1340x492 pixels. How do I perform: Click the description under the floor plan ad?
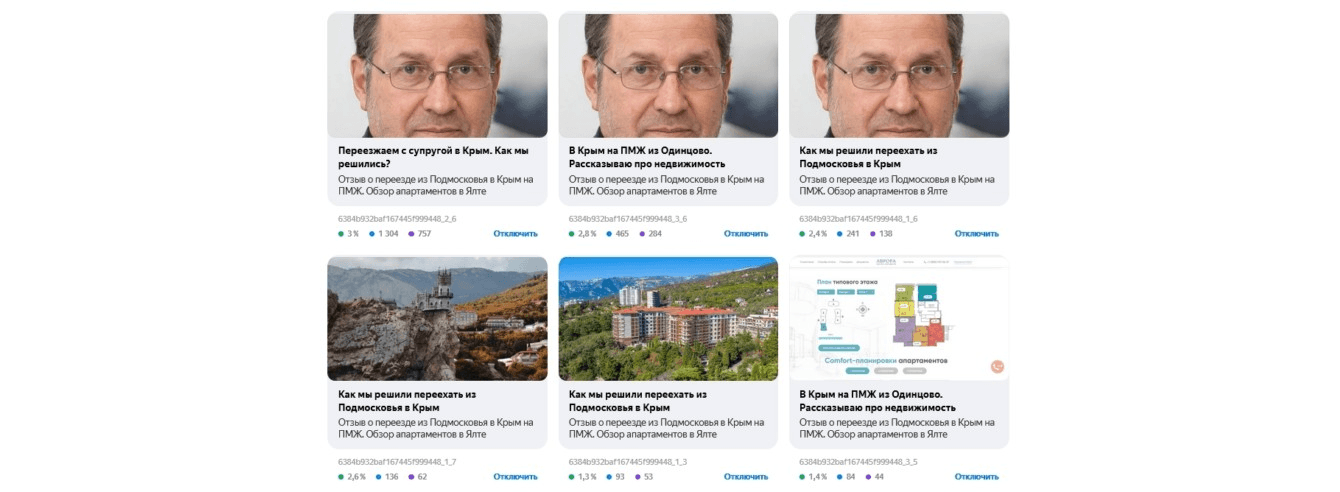(897, 428)
